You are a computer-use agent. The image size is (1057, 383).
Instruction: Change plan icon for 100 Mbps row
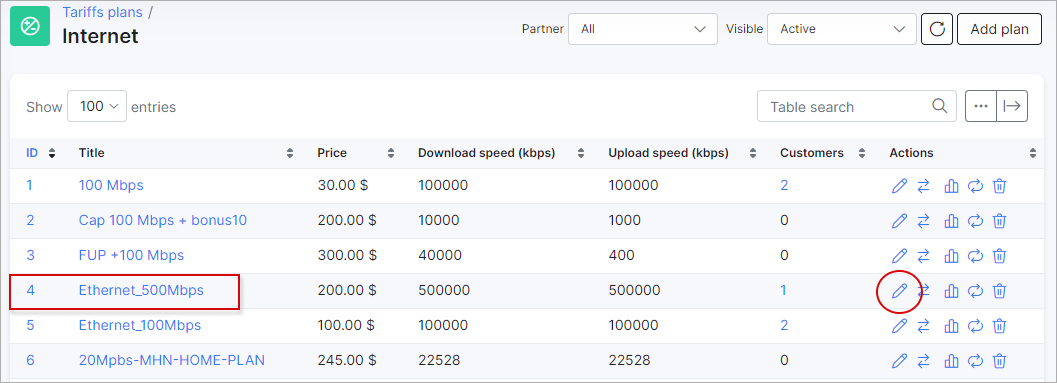tap(924, 185)
